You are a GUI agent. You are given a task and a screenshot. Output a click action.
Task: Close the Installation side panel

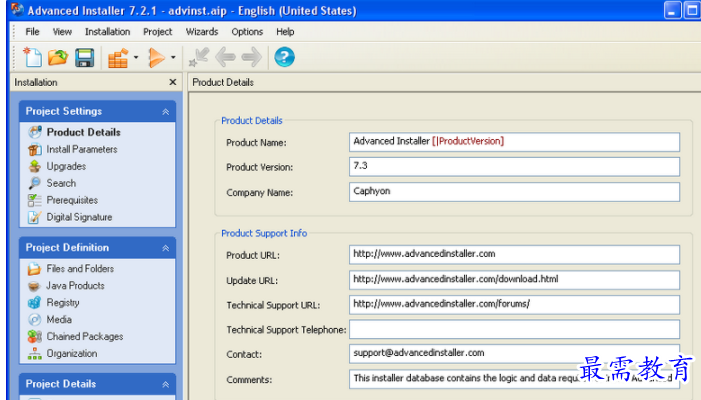click(x=172, y=83)
